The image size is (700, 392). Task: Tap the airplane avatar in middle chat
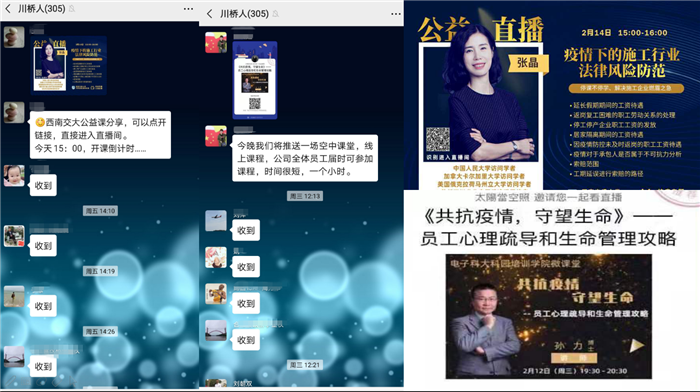[216, 221]
